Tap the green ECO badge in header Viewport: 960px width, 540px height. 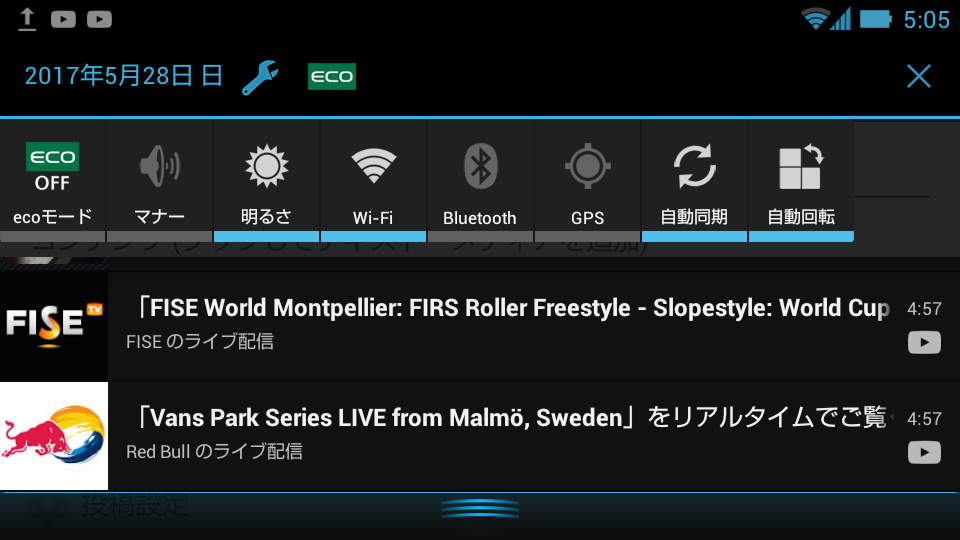tap(332, 77)
